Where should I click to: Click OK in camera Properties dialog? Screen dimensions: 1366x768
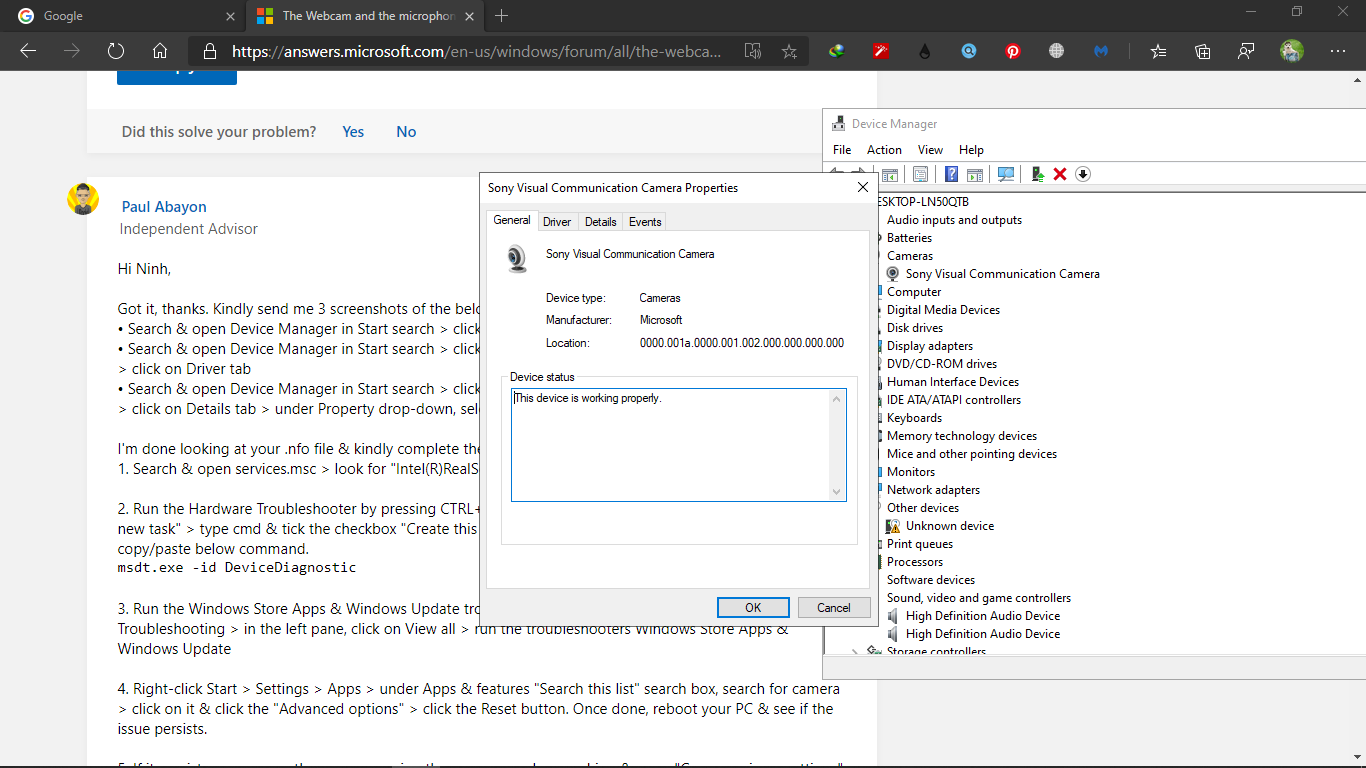753,607
